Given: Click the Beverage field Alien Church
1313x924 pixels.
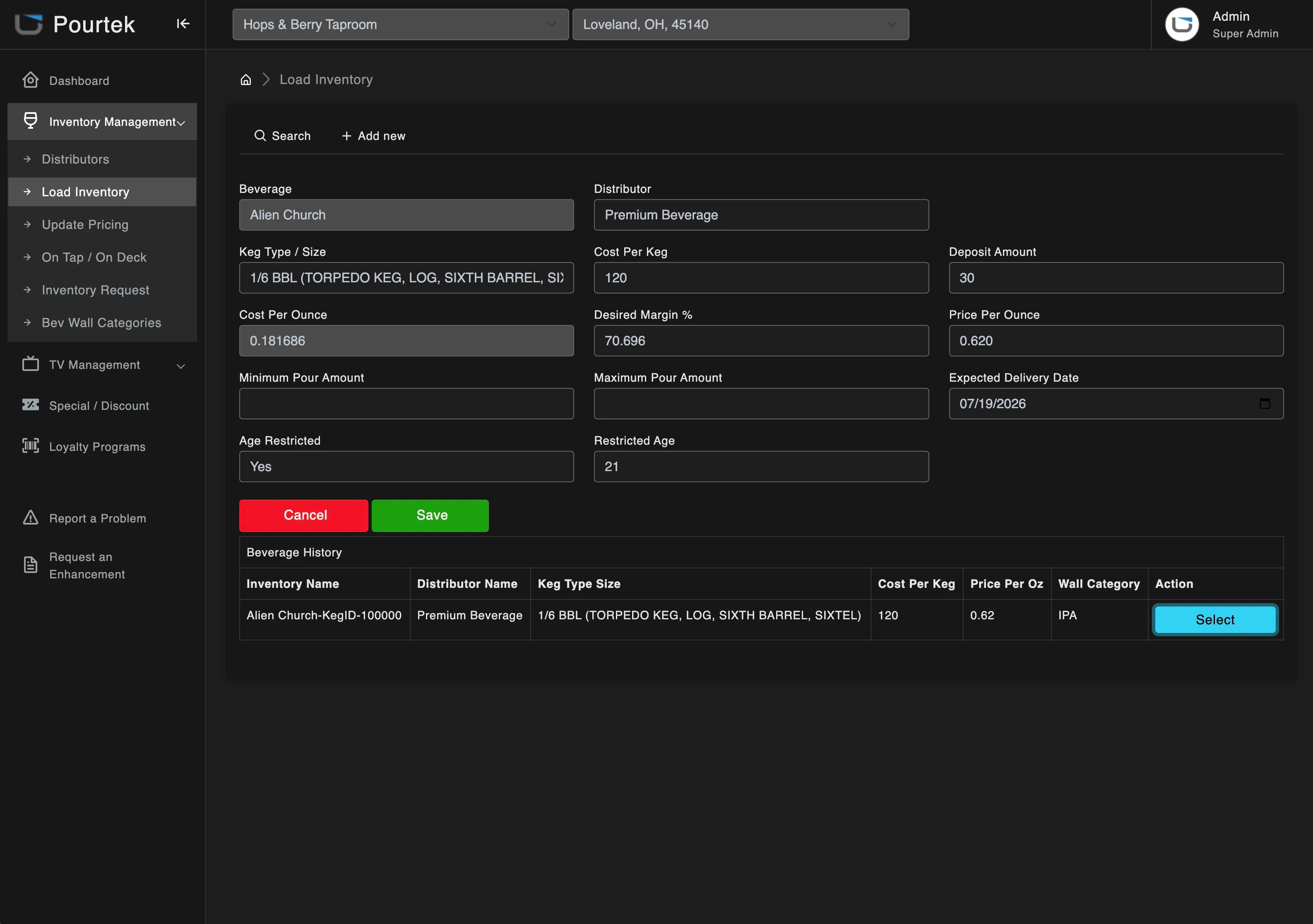Looking at the screenshot, I should [x=406, y=215].
